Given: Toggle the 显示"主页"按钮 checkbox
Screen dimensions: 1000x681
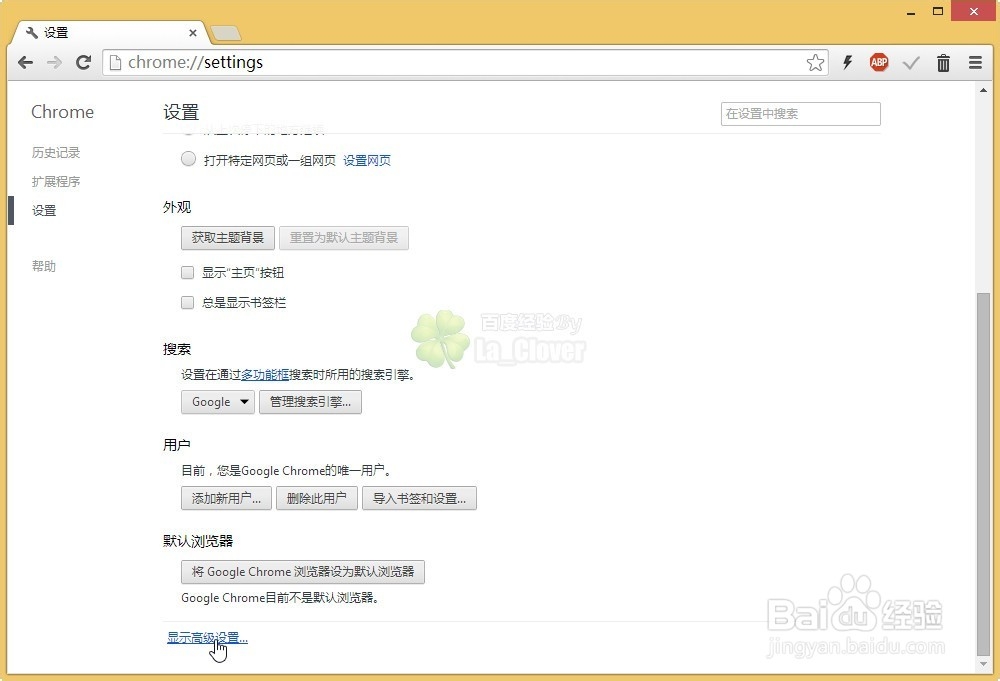Looking at the screenshot, I should [188, 273].
